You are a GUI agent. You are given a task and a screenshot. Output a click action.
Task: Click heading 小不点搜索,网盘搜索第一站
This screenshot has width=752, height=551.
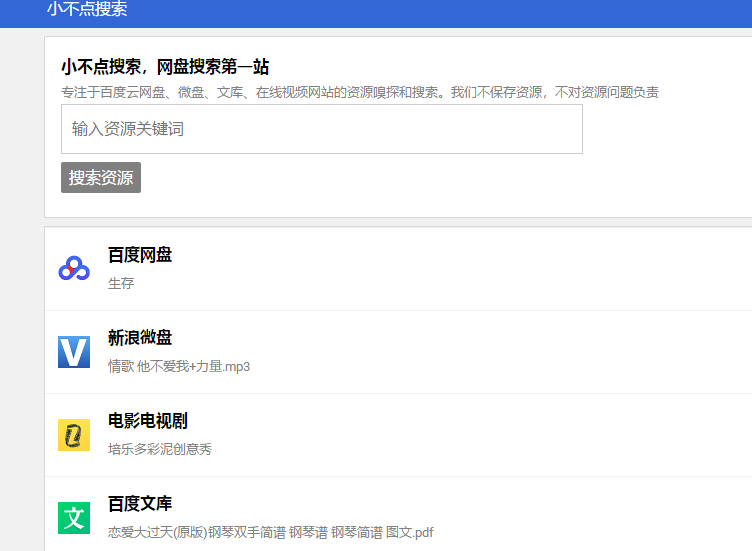165,67
